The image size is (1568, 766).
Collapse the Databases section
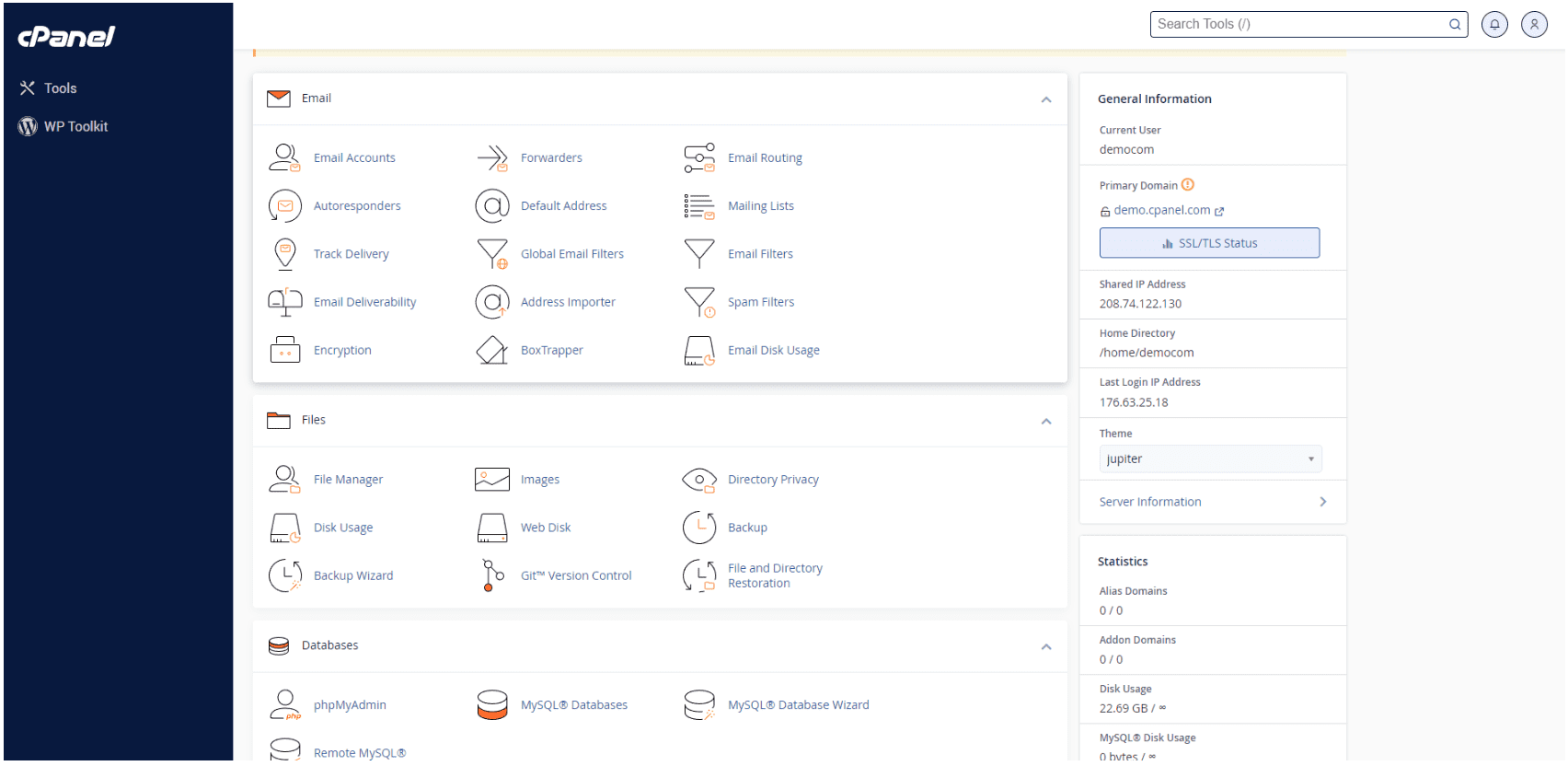(1046, 646)
